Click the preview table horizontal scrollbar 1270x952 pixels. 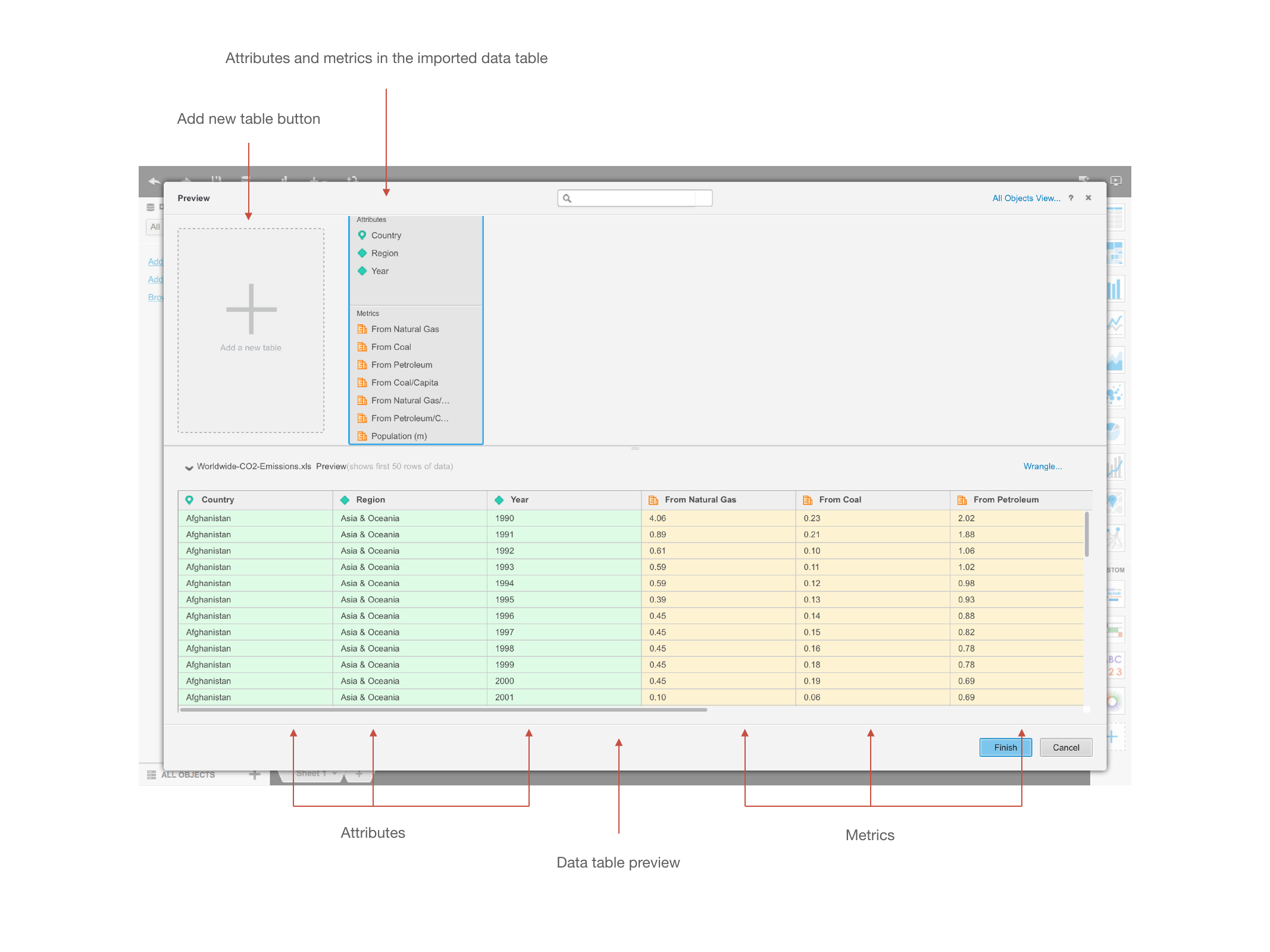click(443, 709)
